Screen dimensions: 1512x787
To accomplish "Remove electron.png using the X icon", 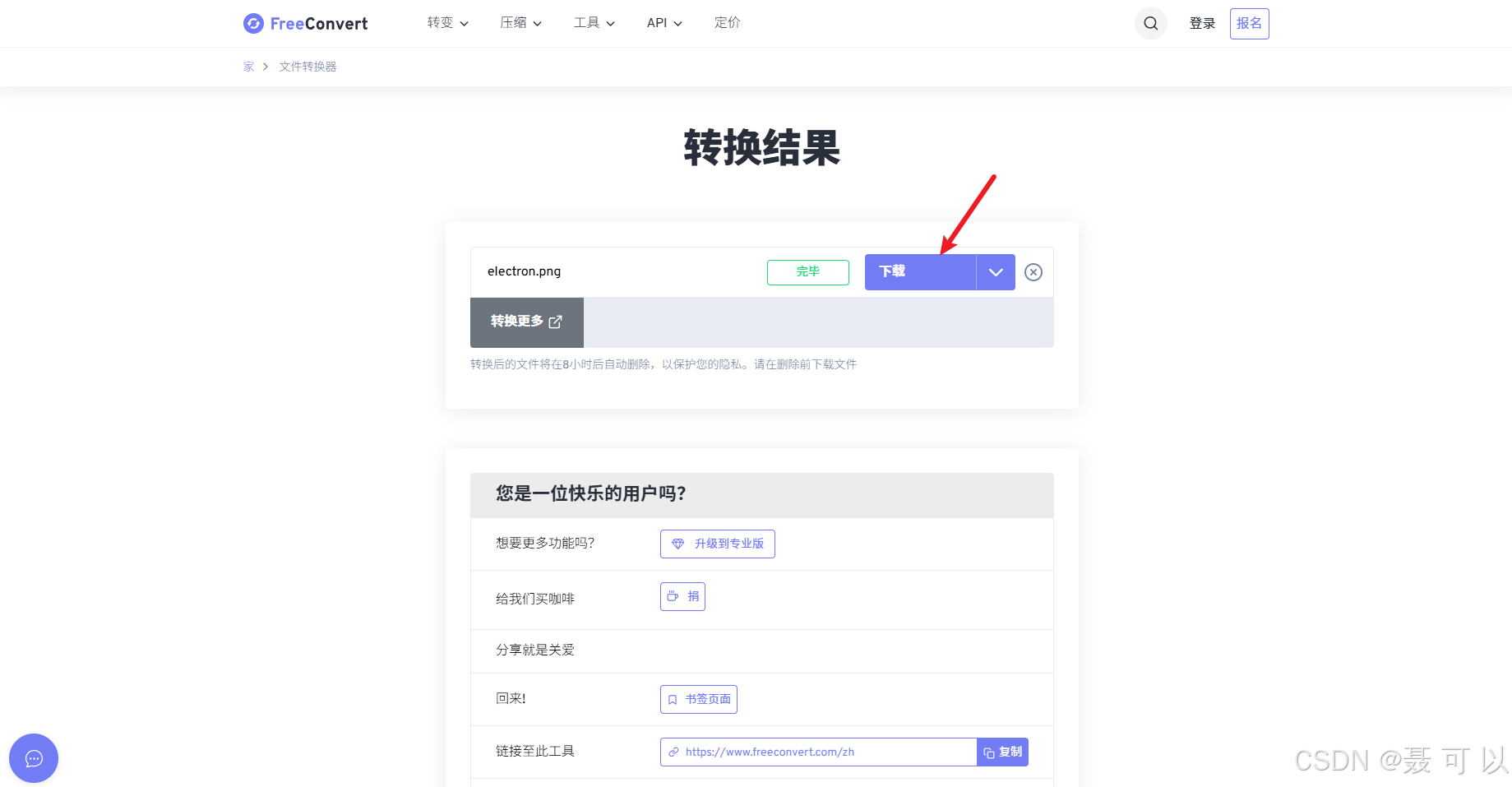I will (x=1033, y=271).
